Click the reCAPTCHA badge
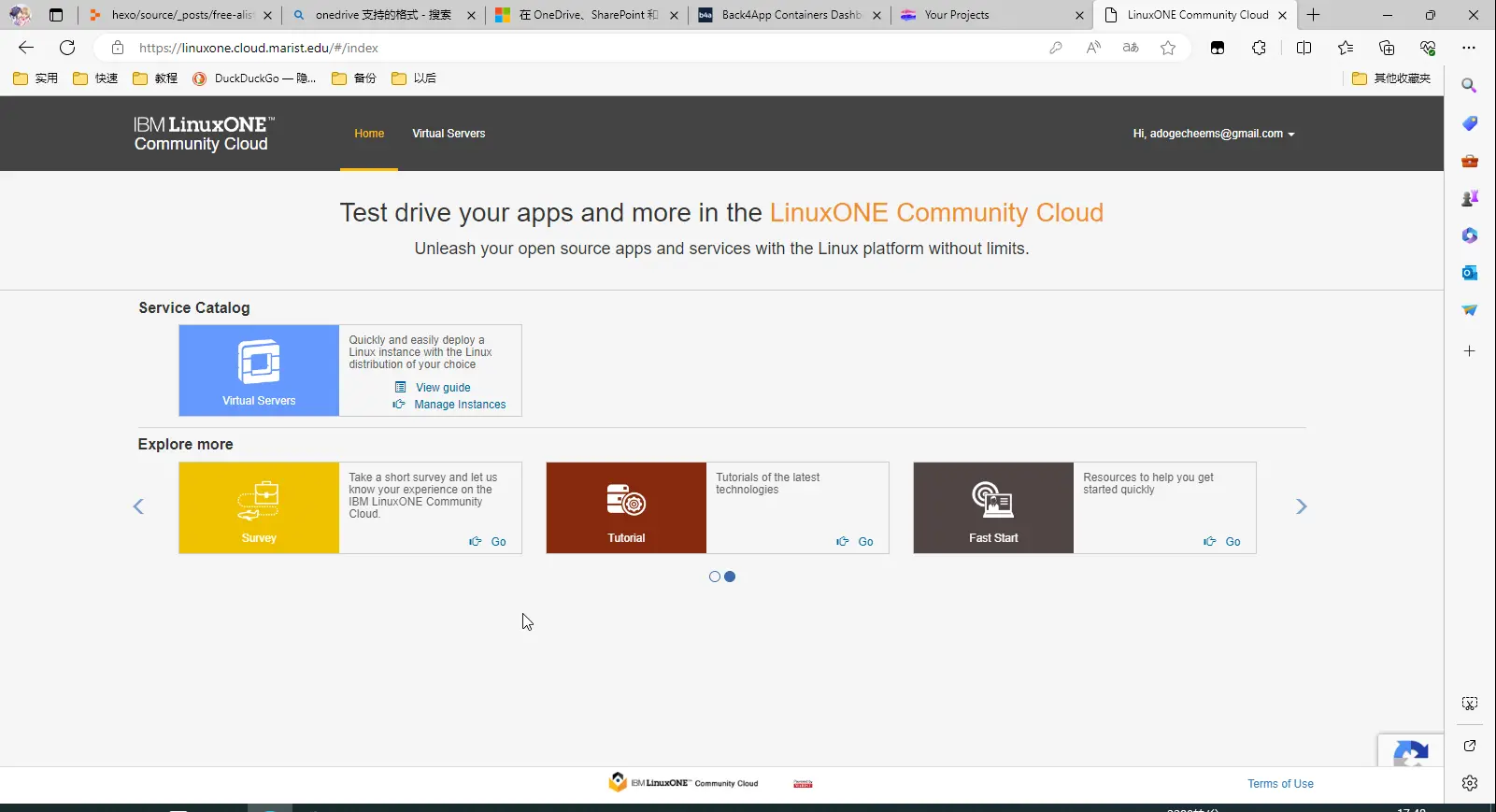The height and width of the screenshot is (812, 1496). tap(1411, 750)
